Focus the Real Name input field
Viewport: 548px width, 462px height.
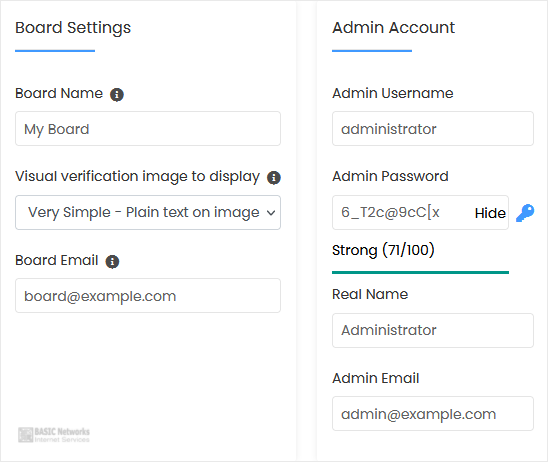click(x=433, y=331)
